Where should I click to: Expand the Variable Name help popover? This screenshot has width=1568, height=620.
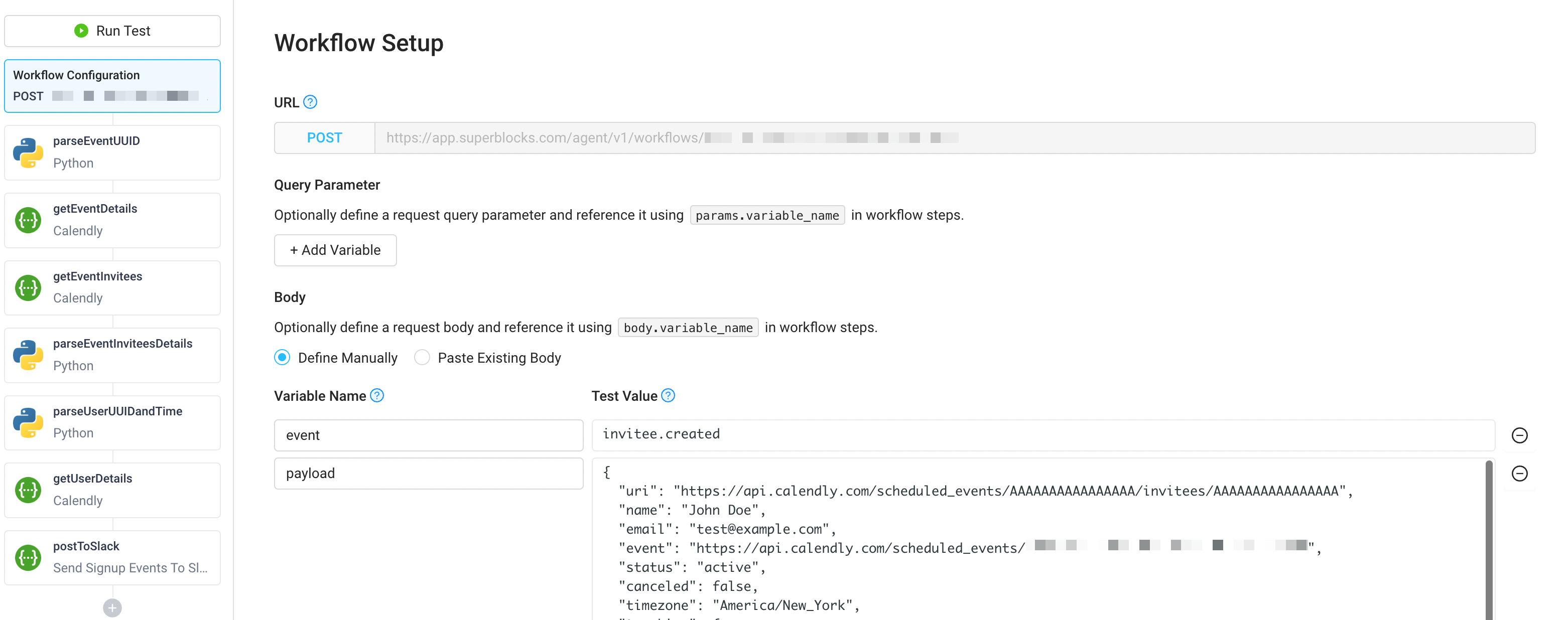tap(377, 395)
